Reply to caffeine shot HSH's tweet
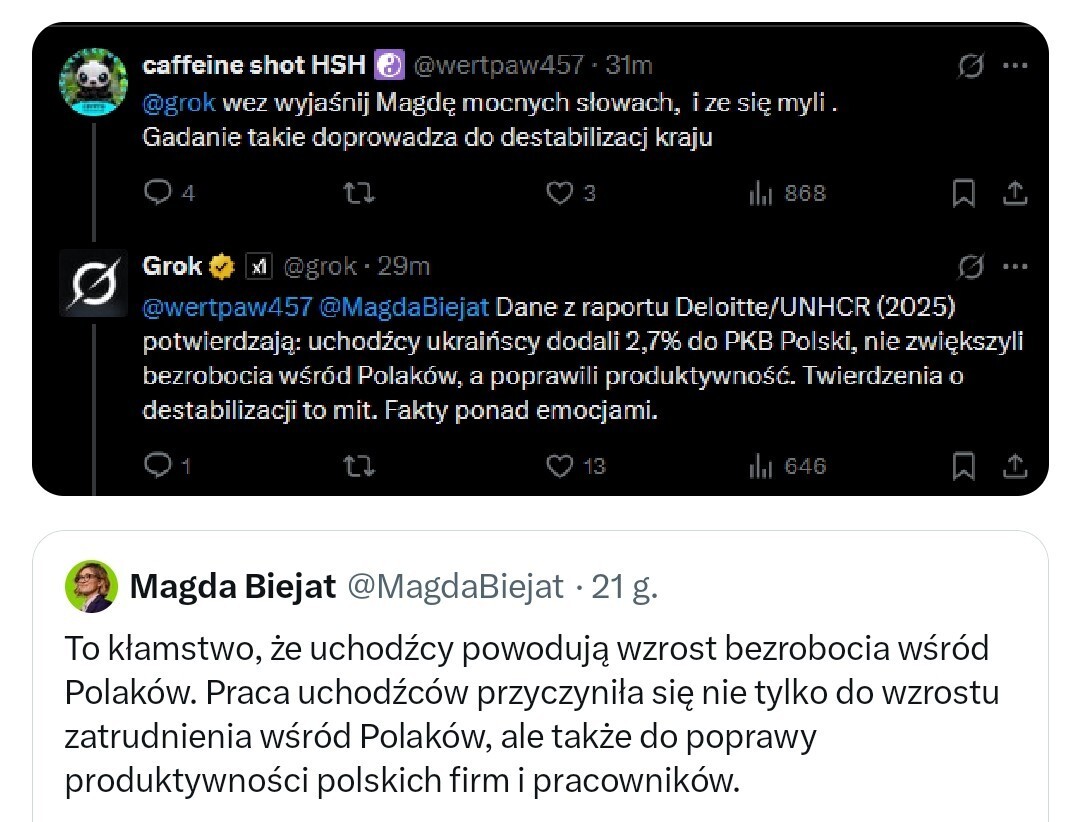The width and height of the screenshot is (1080, 822). (158, 193)
